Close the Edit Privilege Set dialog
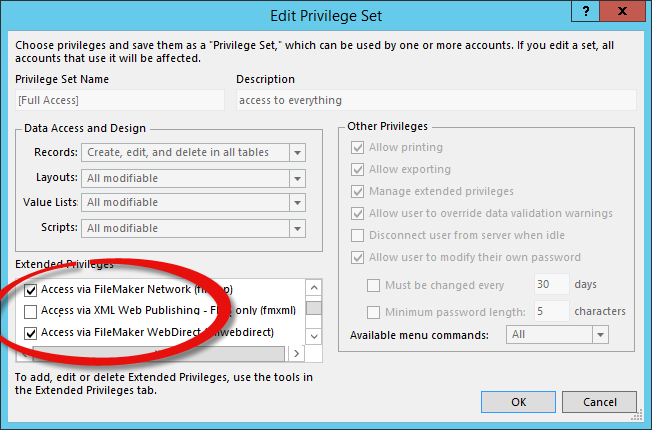The height and width of the screenshot is (430, 652). click(x=622, y=11)
